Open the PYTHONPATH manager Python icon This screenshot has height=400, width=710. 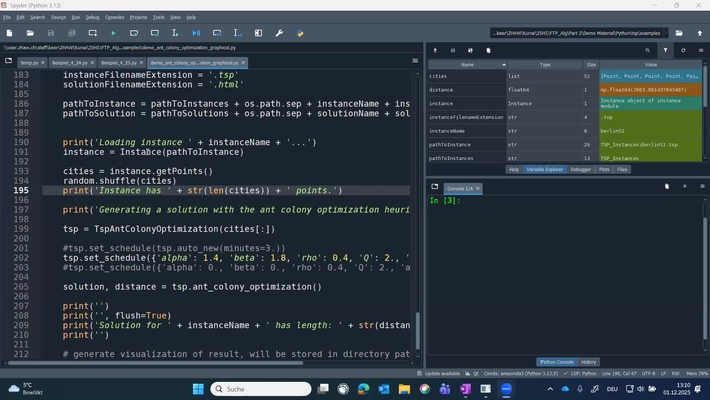(300, 33)
